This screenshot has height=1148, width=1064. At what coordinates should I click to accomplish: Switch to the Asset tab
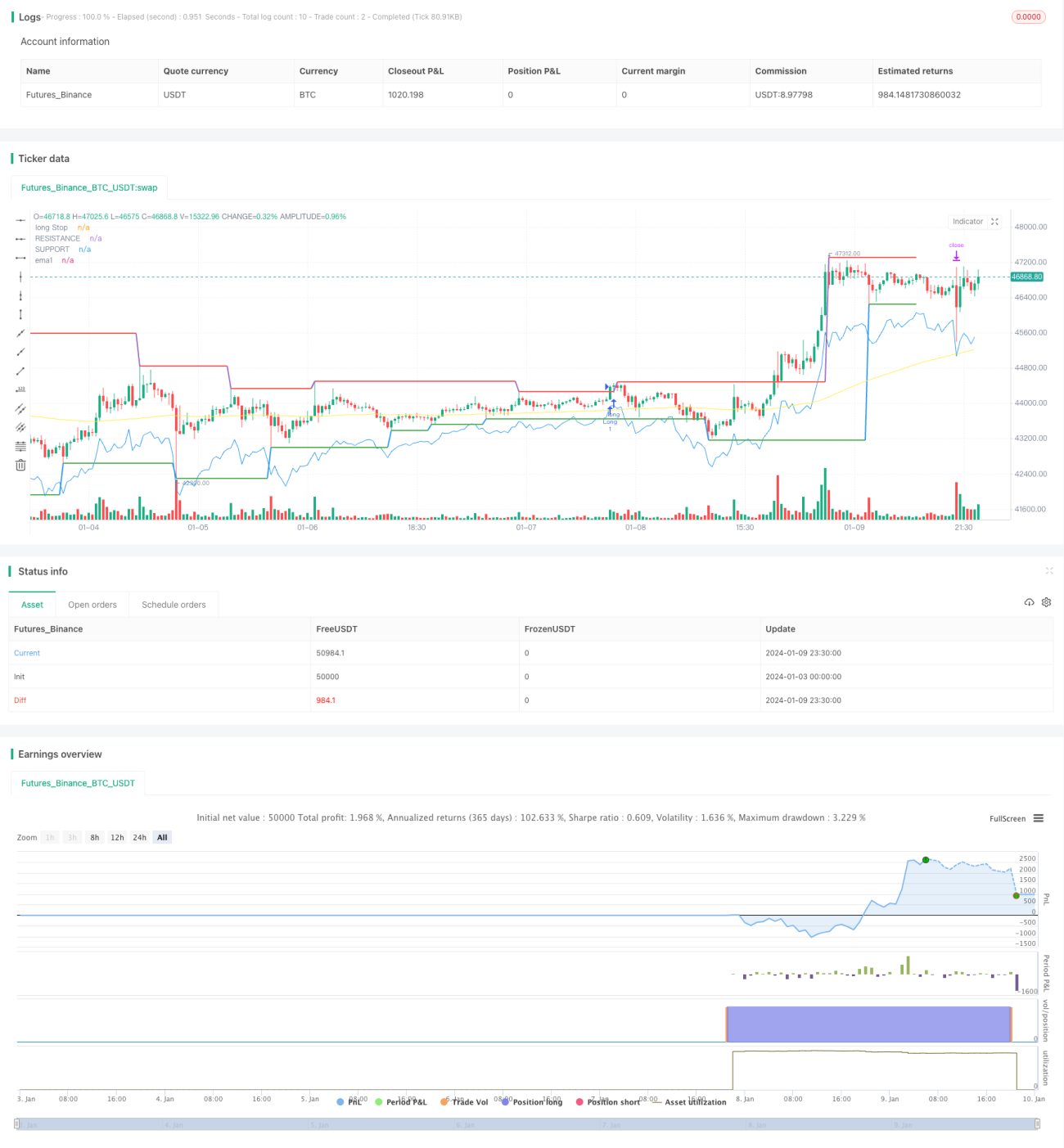tap(33, 605)
